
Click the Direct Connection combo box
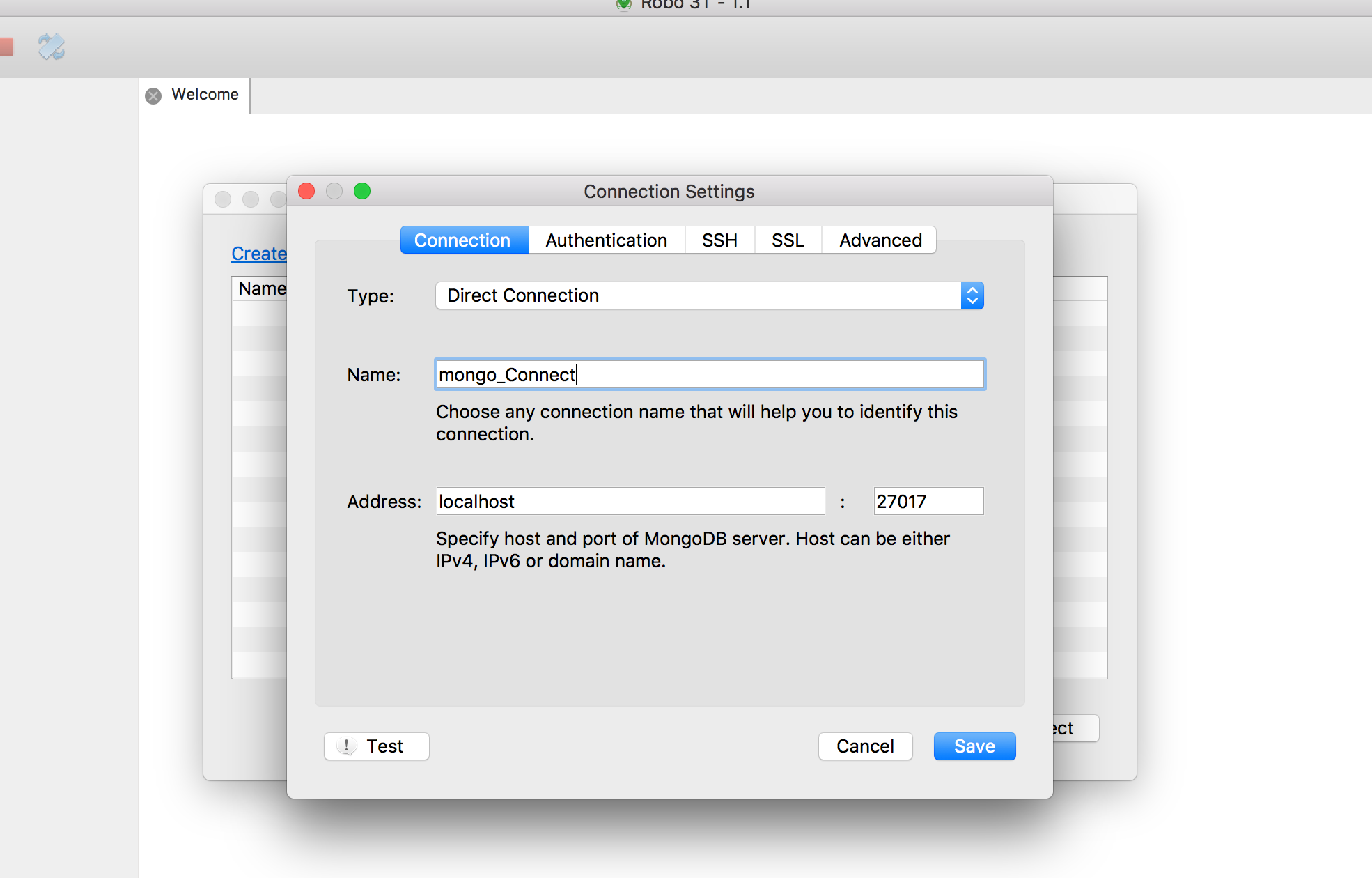click(696, 295)
